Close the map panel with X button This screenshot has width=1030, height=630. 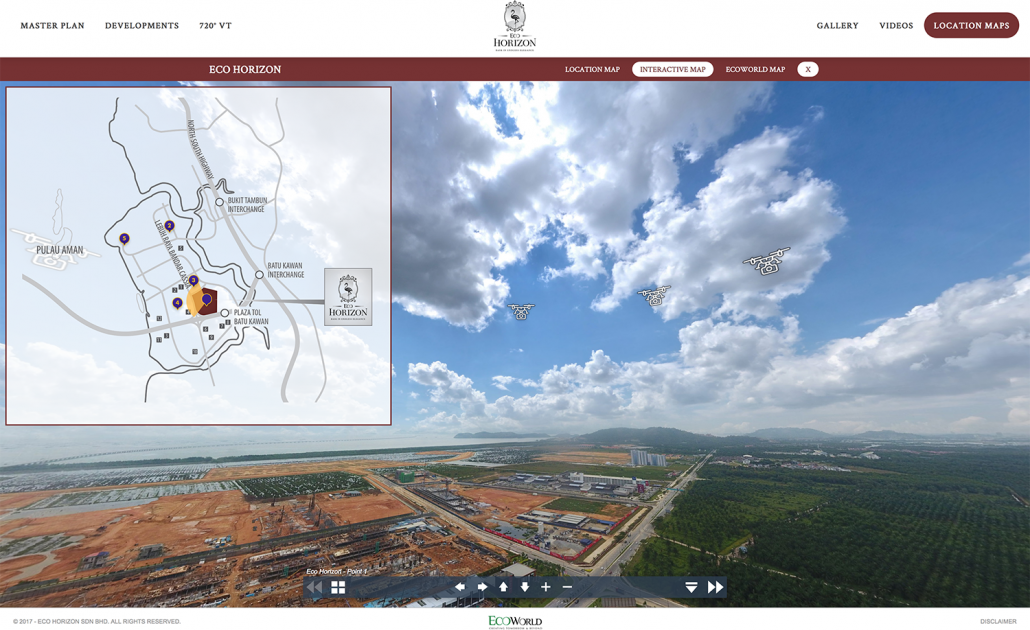click(x=808, y=69)
